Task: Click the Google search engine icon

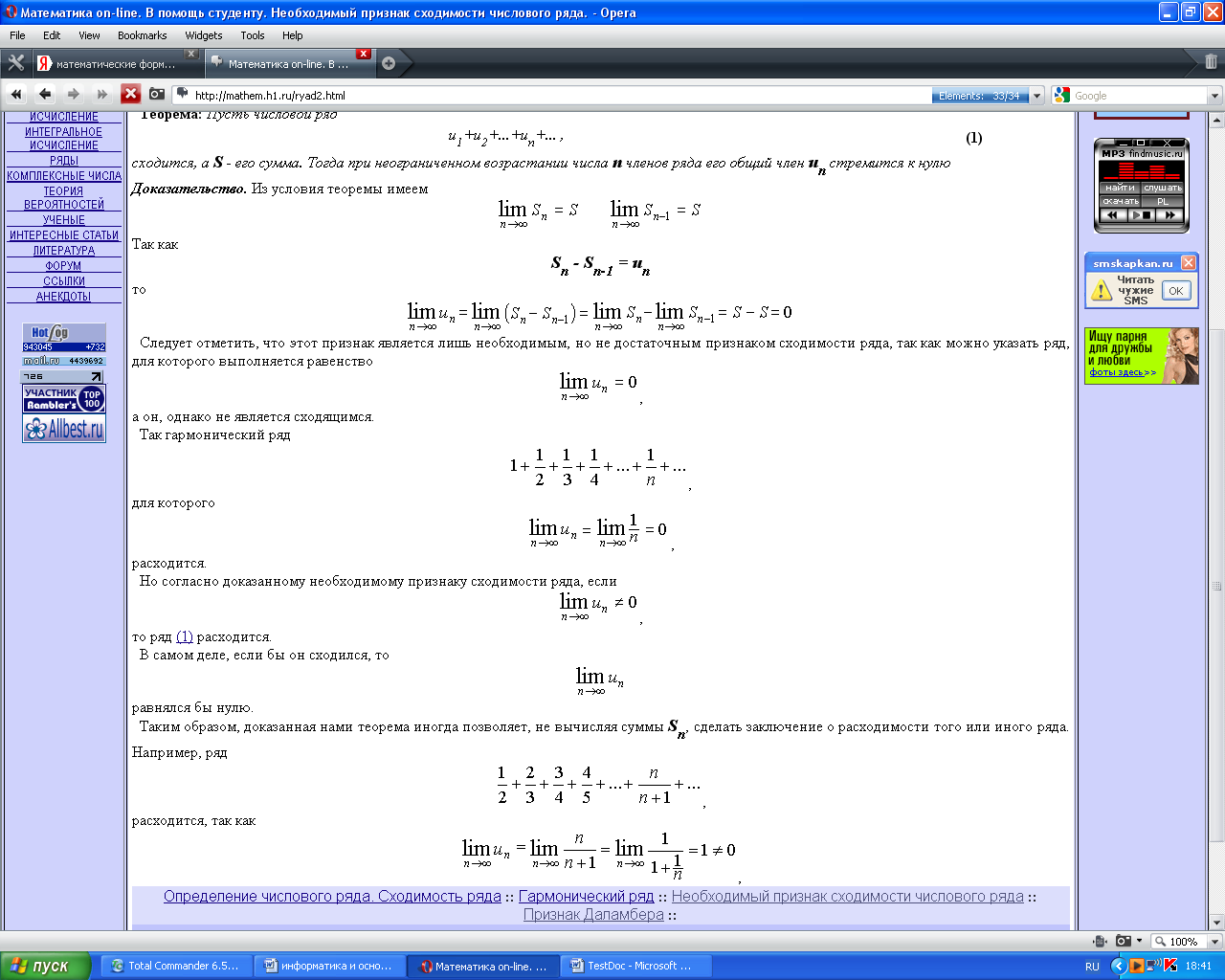Action: click(x=1061, y=95)
